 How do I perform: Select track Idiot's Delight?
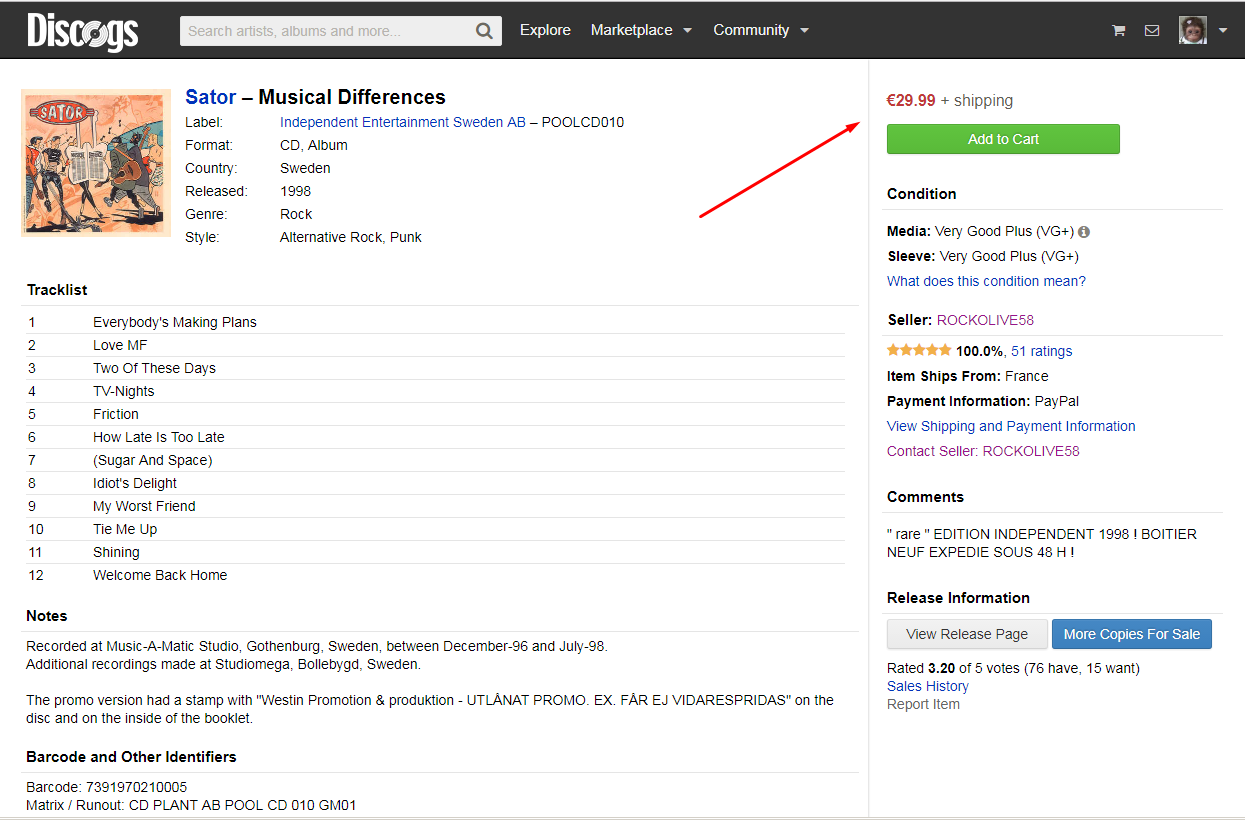coord(135,483)
